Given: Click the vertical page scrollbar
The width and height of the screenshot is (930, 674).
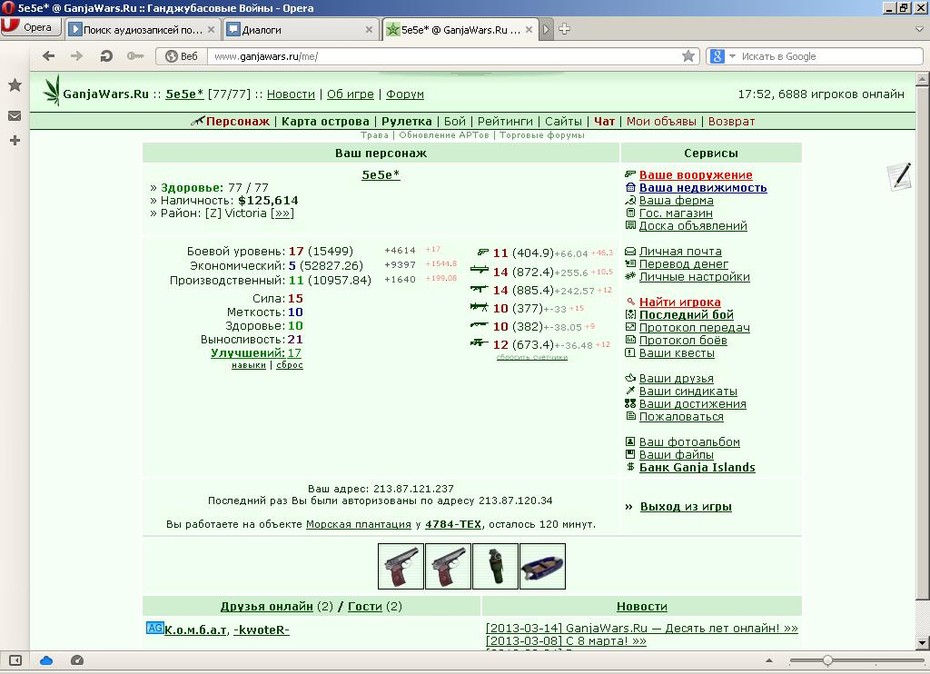Looking at the screenshot, I should (x=922, y=360).
